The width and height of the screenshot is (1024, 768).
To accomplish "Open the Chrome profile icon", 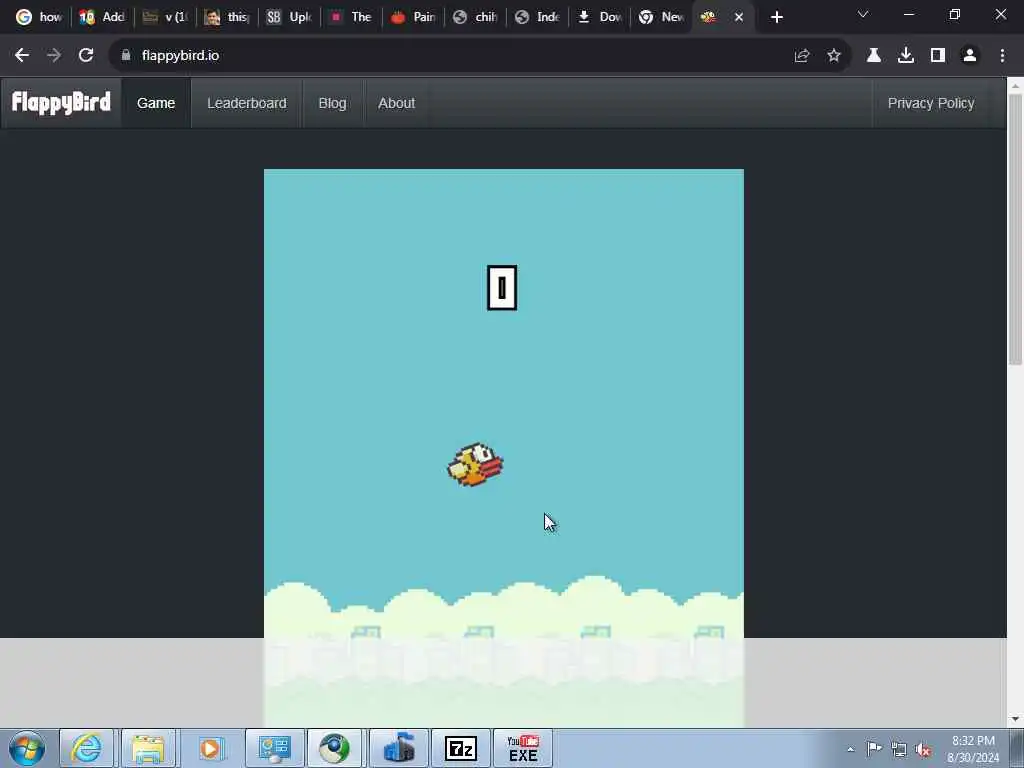I will point(970,56).
